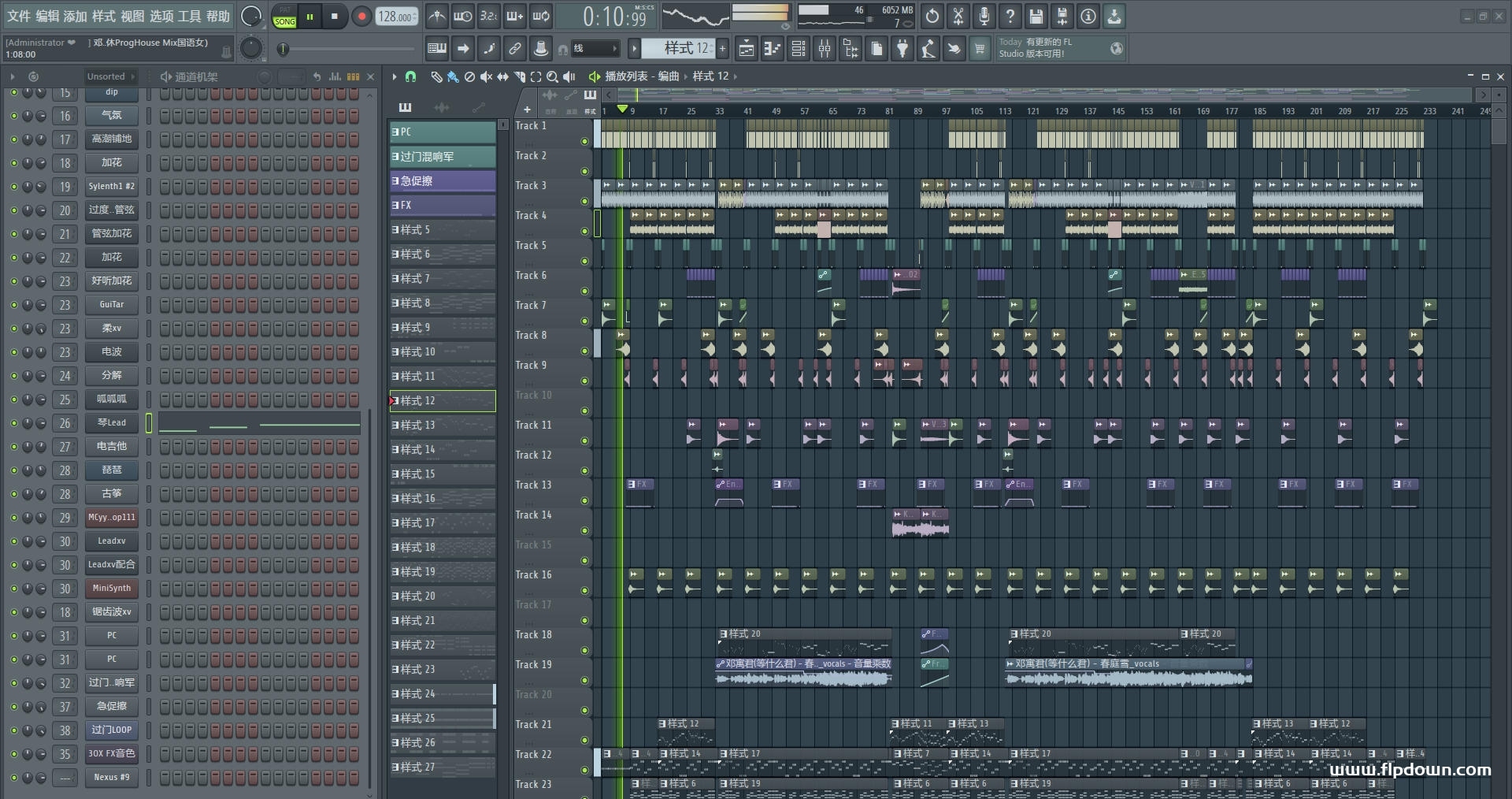Toggle the playlist magnet snap icon
1512x799 pixels.
point(410,76)
